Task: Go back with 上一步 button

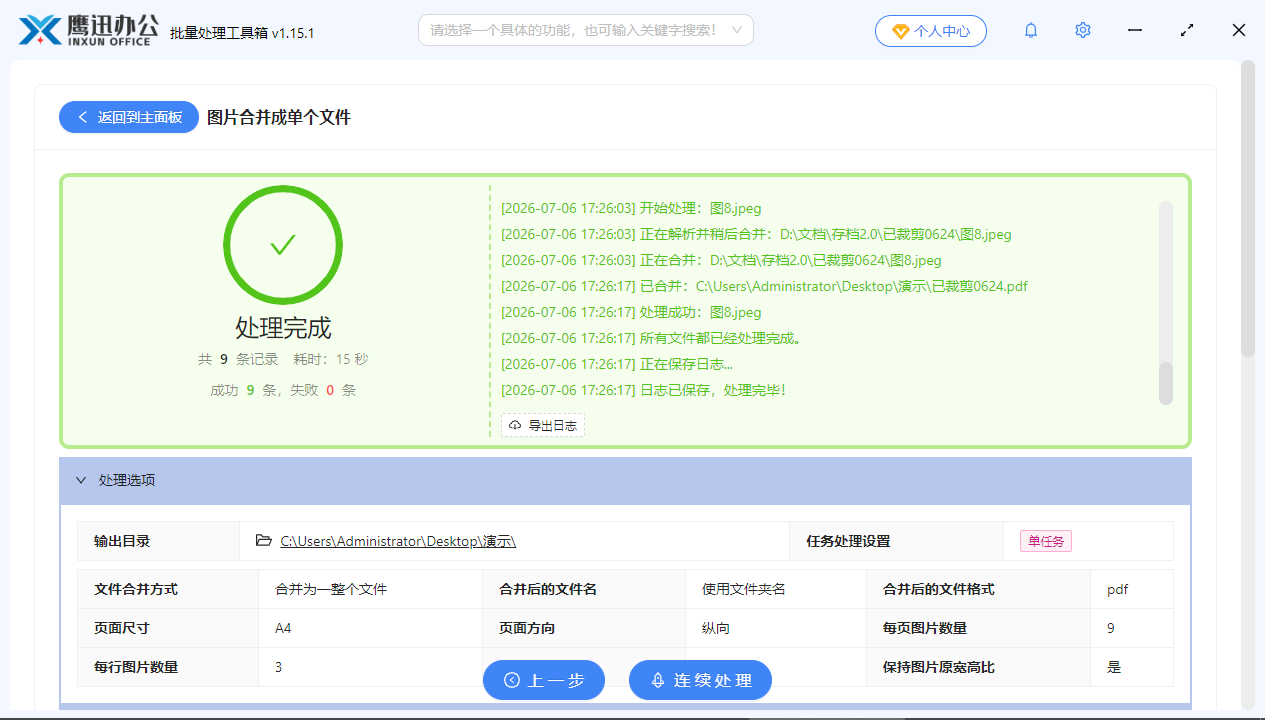Action: point(544,680)
